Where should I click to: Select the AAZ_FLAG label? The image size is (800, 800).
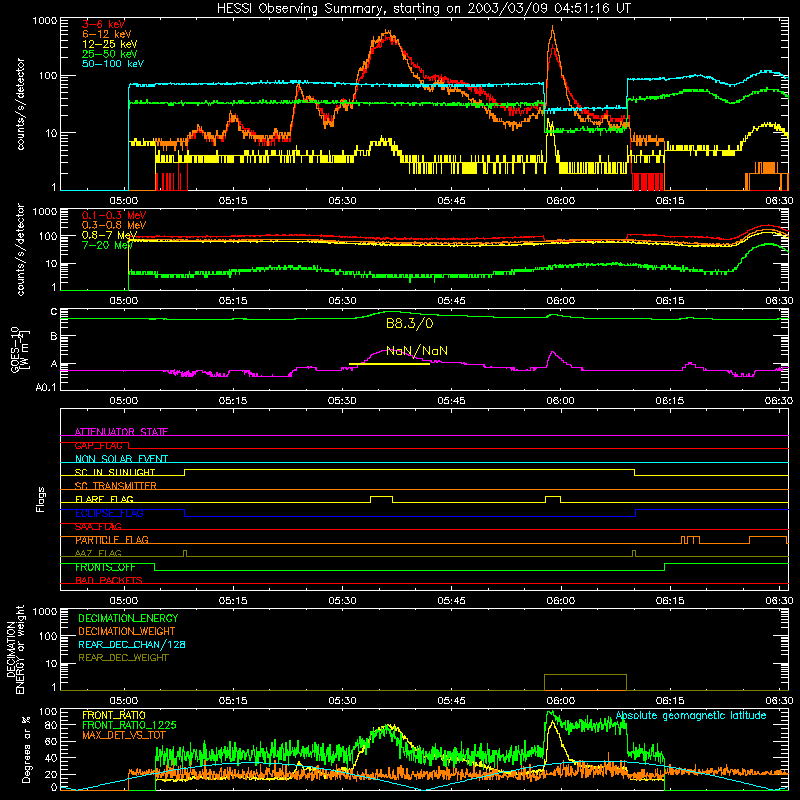98,553
